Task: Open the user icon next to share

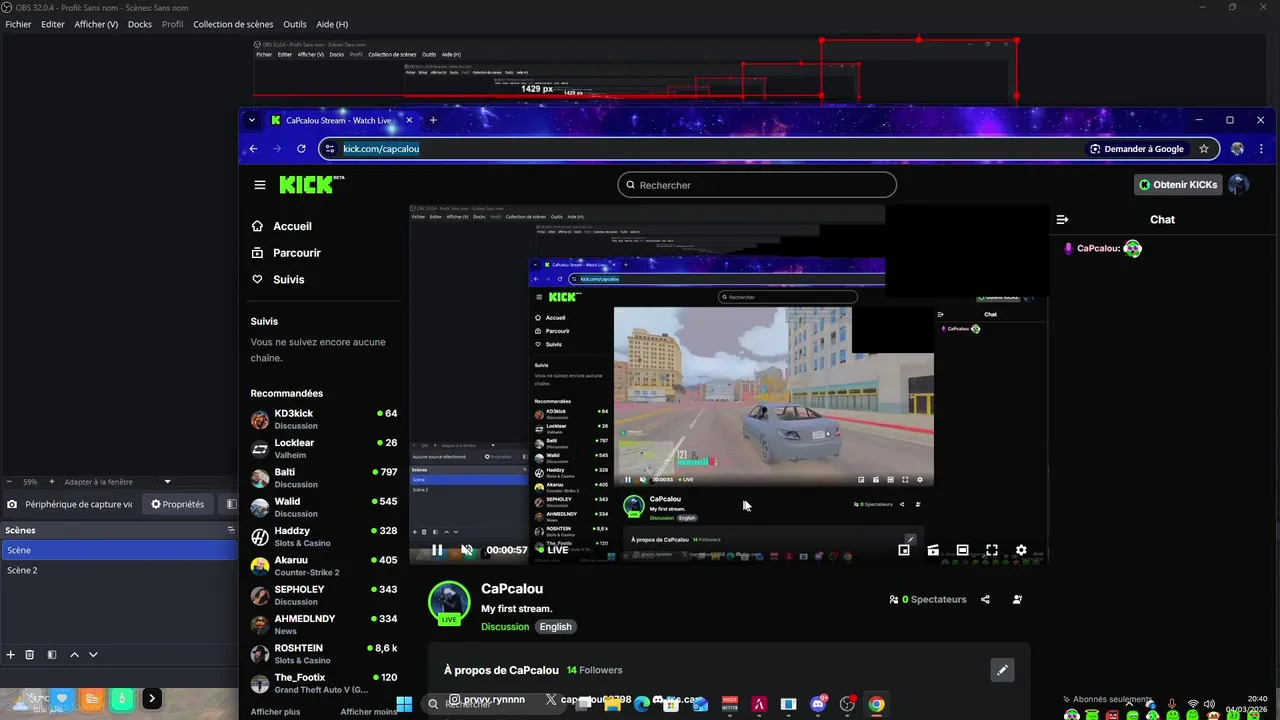Action: (1017, 599)
